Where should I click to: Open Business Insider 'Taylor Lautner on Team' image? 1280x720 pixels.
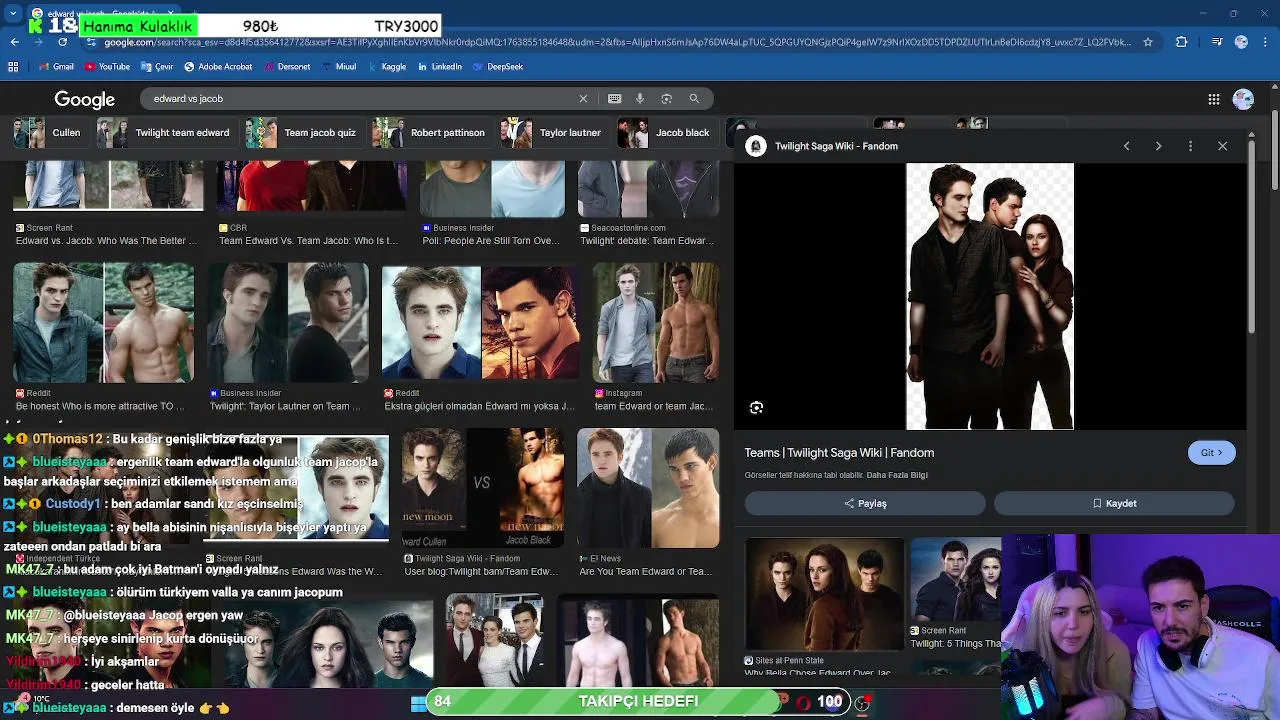pyautogui.click(x=288, y=323)
